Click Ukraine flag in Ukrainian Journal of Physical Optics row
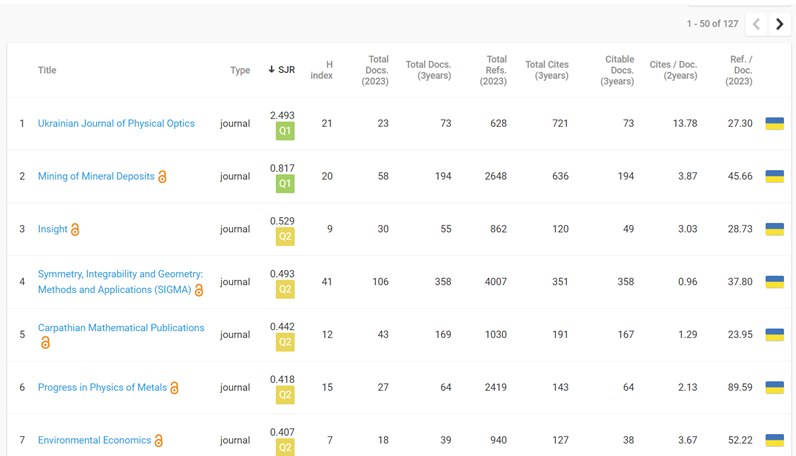Viewport: 796px width, 456px height. (x=775, y=123)
